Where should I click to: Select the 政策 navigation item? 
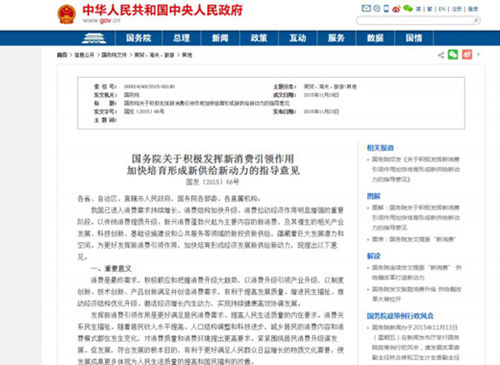(x=259, y=38)
